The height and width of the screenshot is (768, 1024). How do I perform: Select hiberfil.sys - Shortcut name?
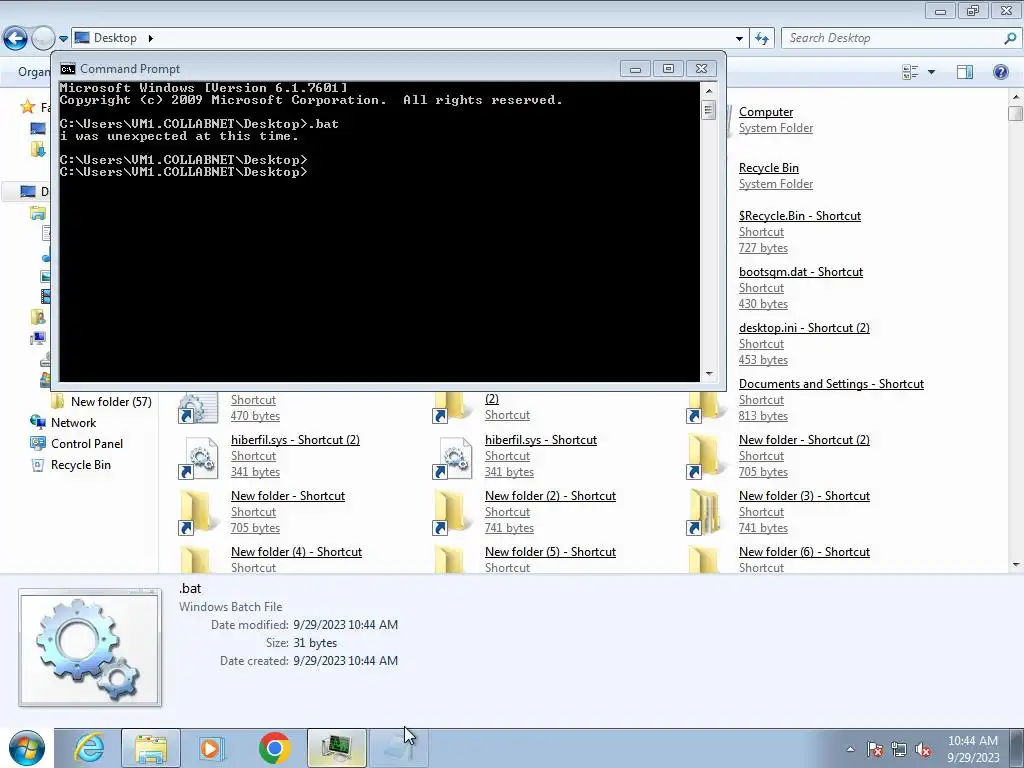[x=541, y=440]
